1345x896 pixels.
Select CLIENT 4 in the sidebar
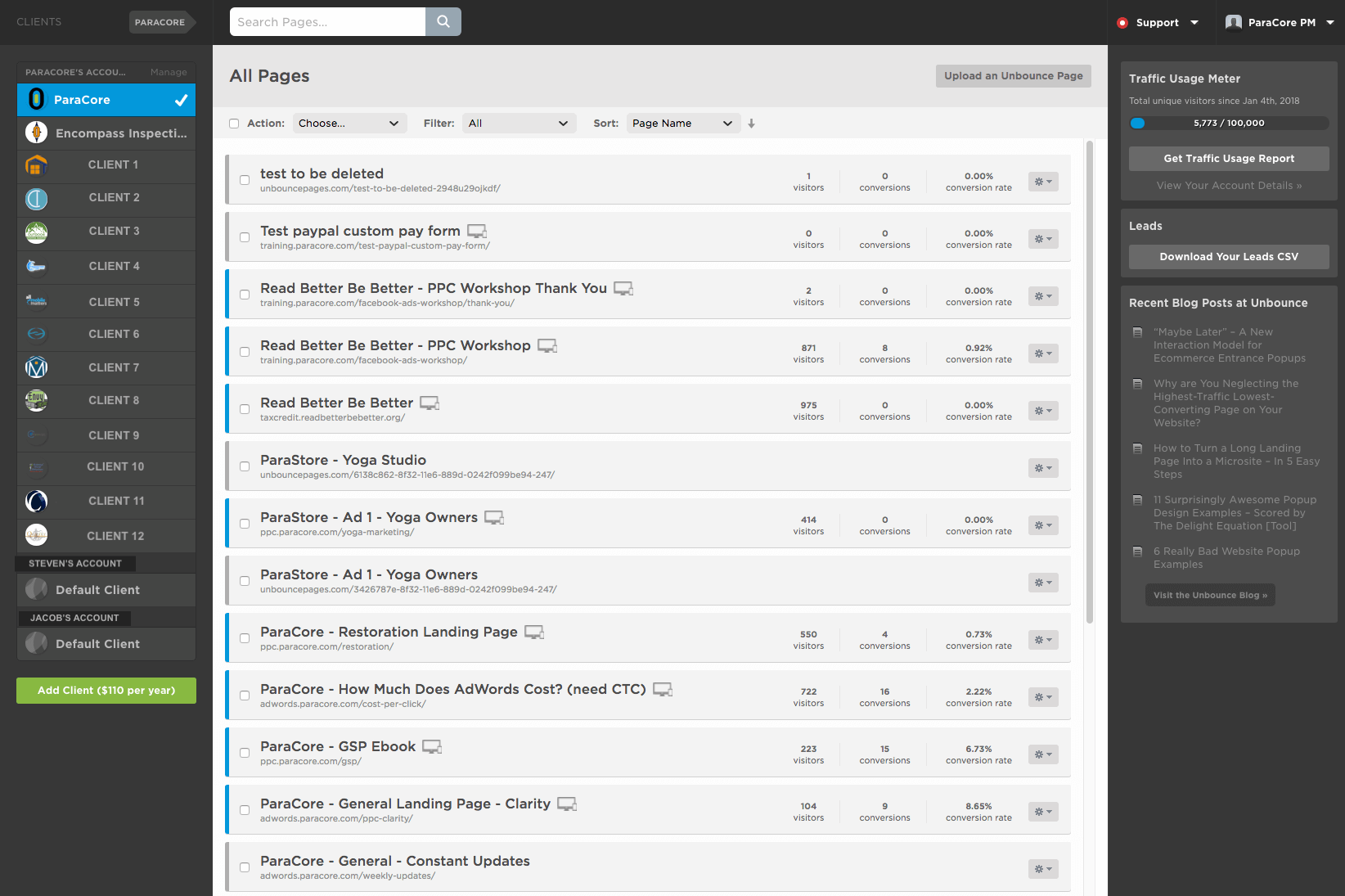106,267
